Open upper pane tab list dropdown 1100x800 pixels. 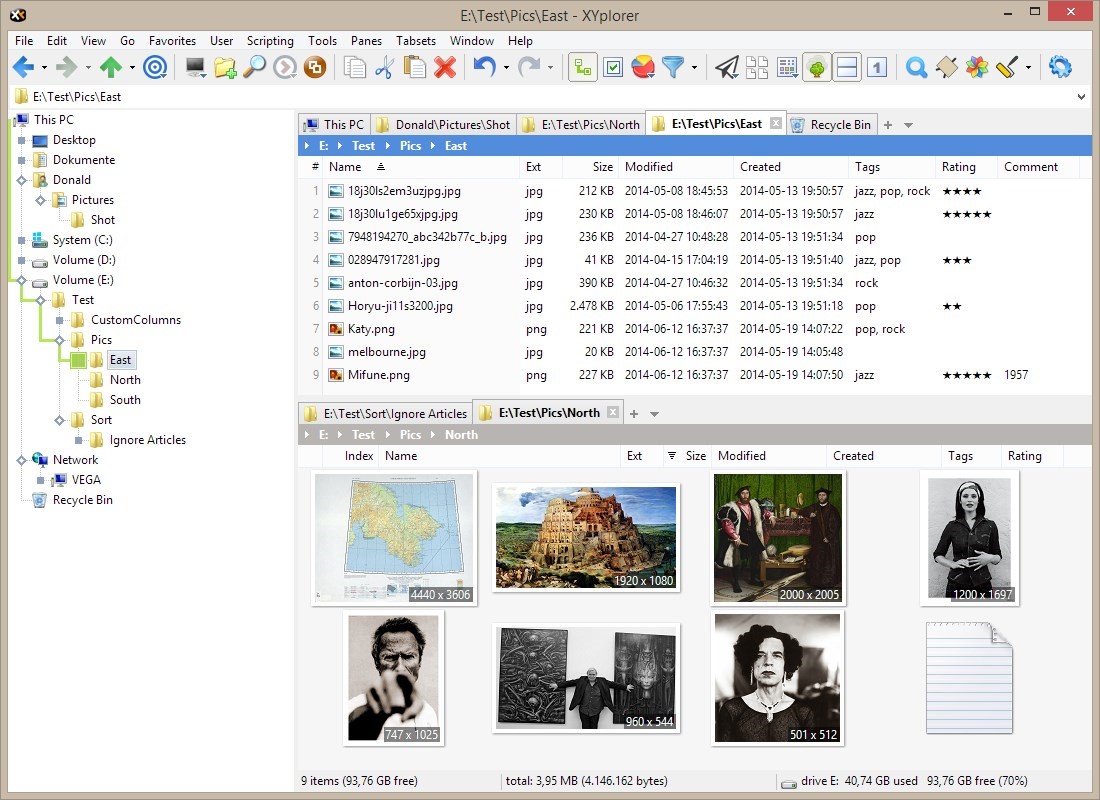click(908, 125)
